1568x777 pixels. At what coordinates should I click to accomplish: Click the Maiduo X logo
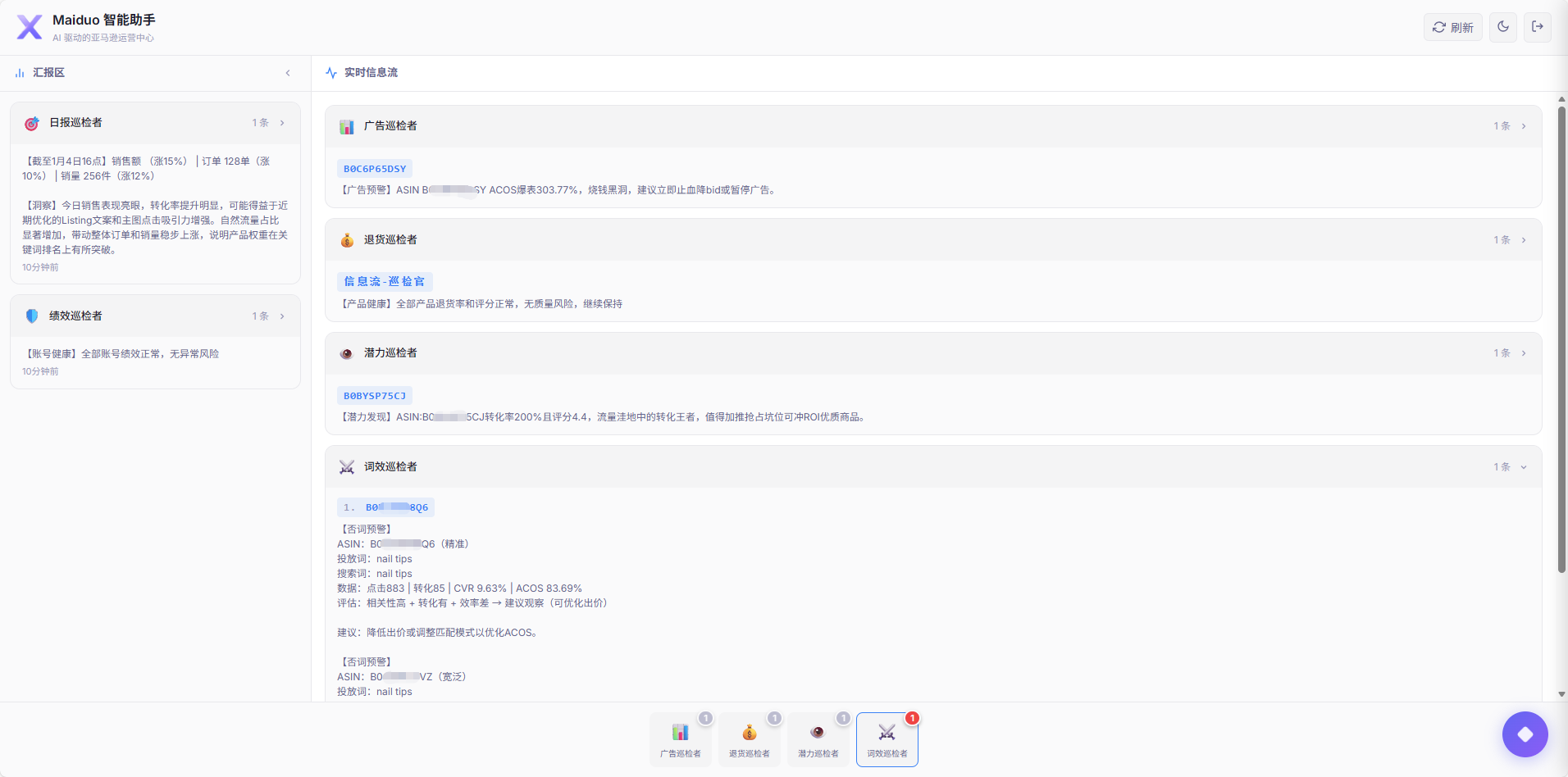tap(30, 27)
